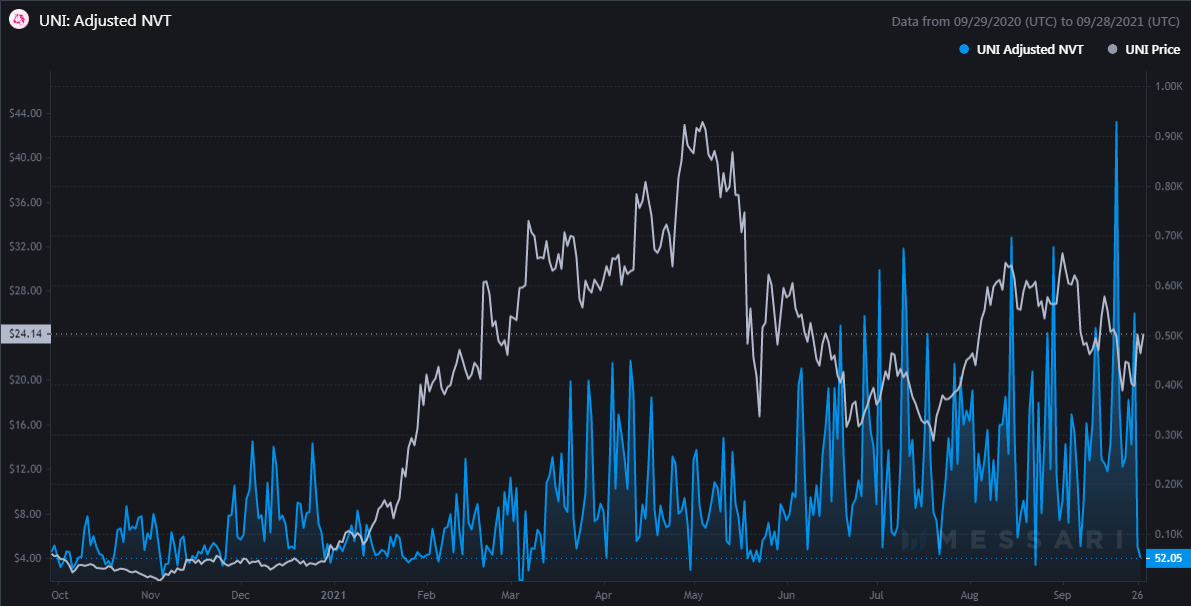Click the 52.05 current NVT value label
This screenshot has height=606, width=1191.
1168,558
